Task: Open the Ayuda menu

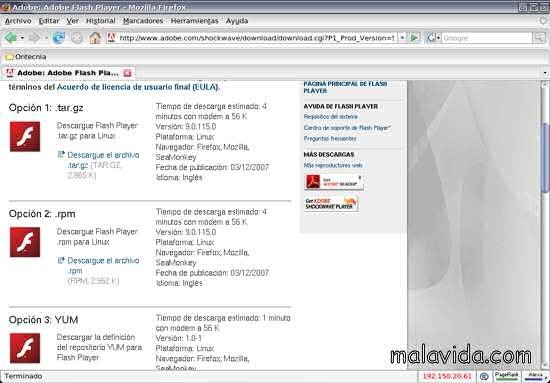Action: (x=237, y=21)
